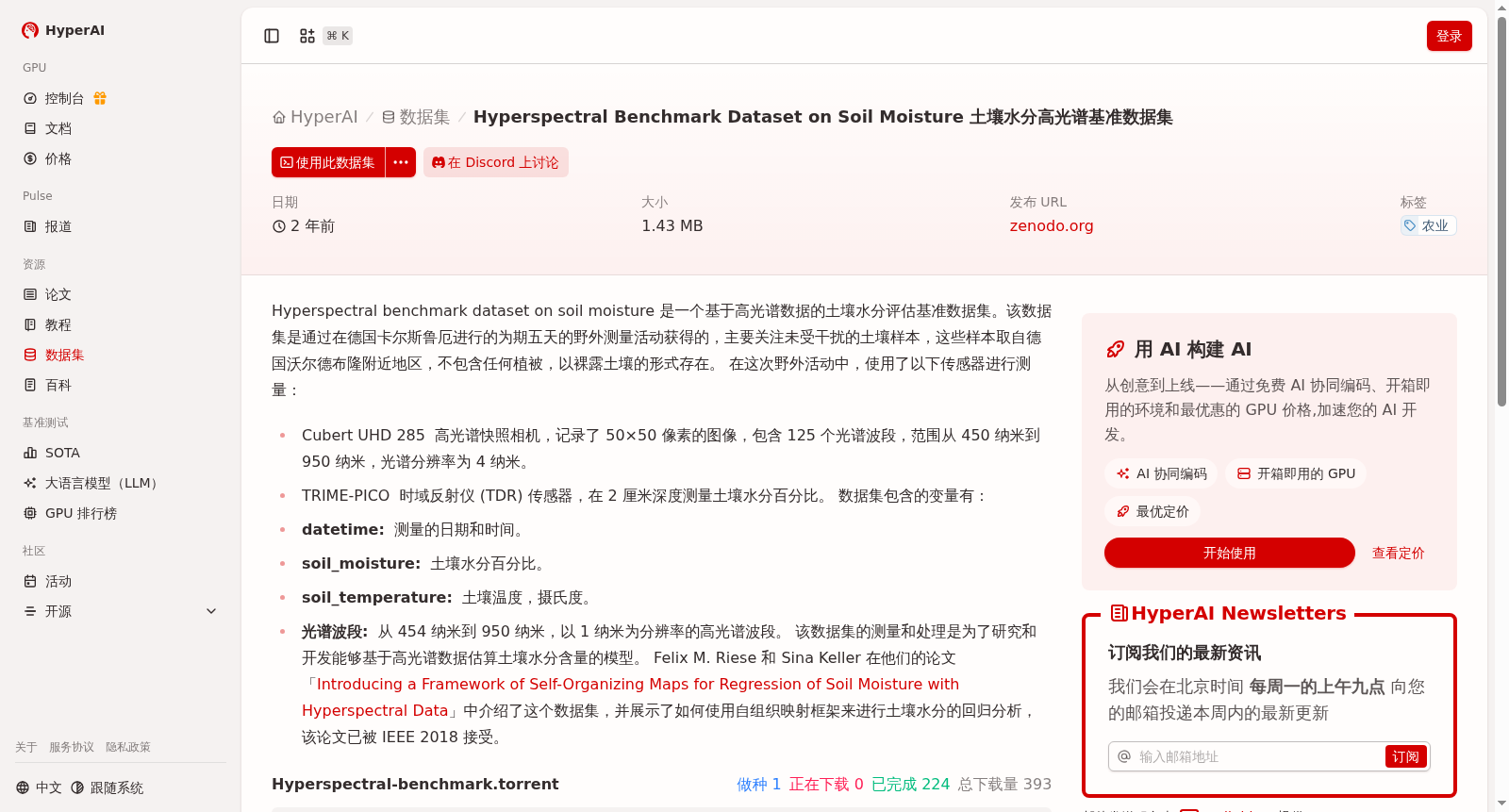This screenshot has height=812, width=1509.
Task: Click the rocket icon by 用 AI 构建 AI
Action: [1115, 350]
